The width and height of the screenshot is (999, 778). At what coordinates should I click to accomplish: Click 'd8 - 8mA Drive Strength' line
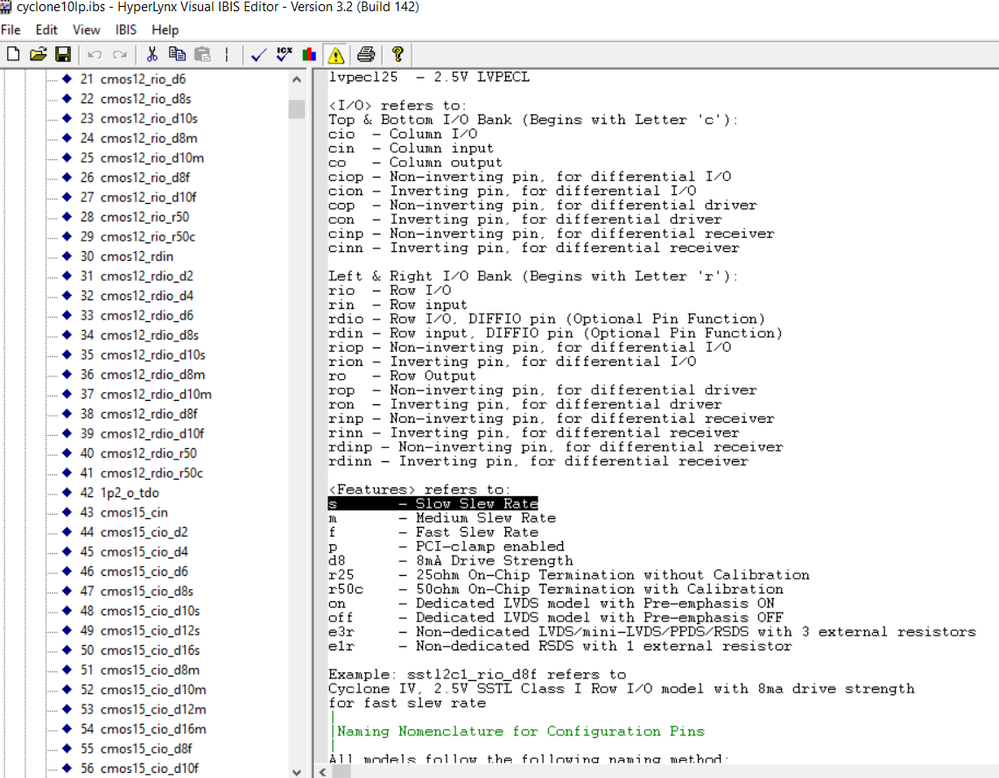[450, 561]
